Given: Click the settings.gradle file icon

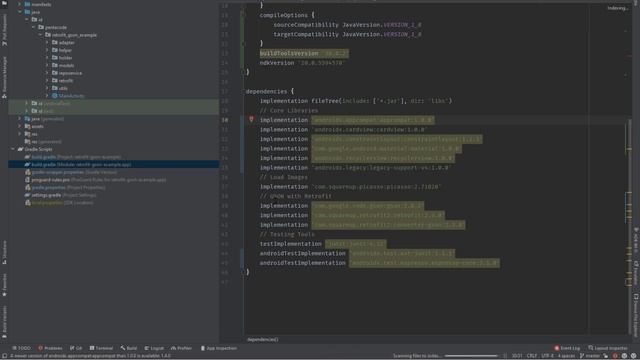Looking at the screenshot, I should pyautogui.click(x=27, y=195).
